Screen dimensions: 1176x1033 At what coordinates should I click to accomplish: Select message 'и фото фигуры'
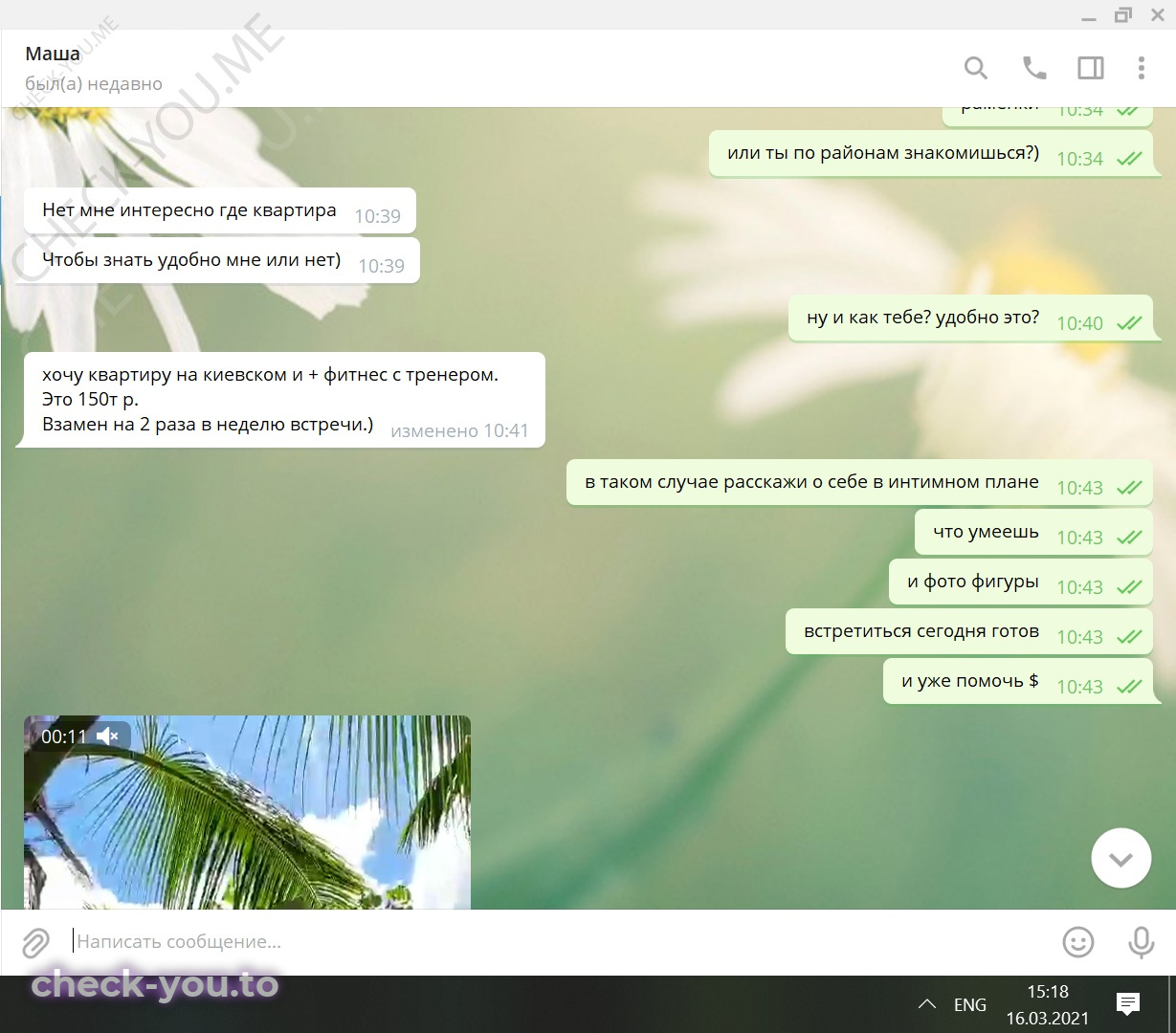(x=1021, y=582)
